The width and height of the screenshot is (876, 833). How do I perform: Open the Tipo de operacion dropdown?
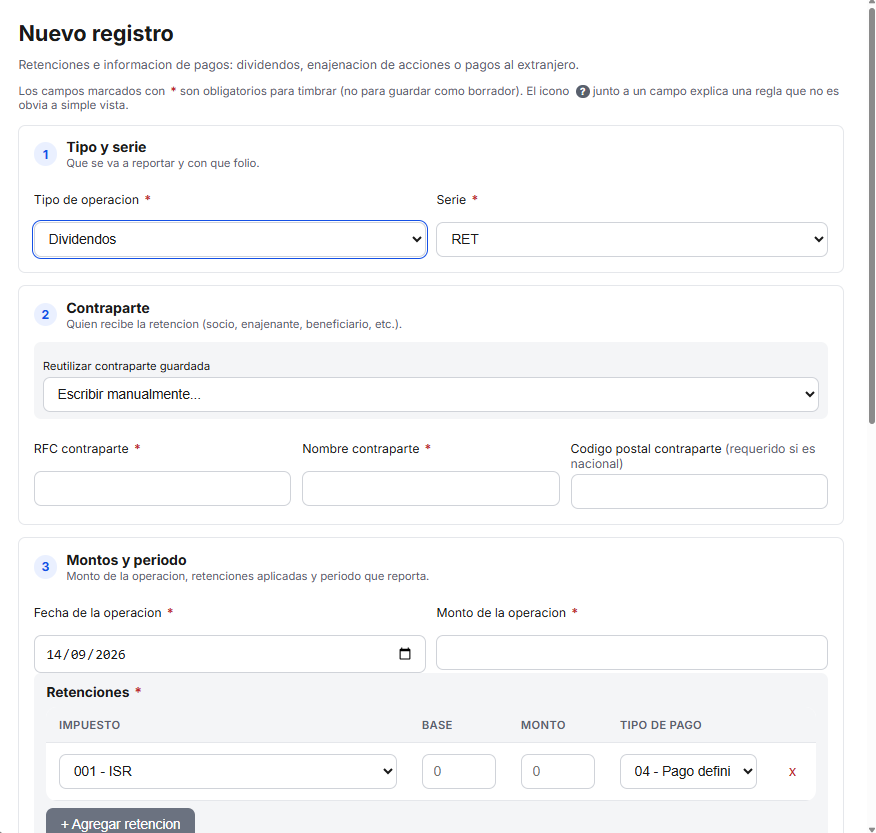point(230,239)
